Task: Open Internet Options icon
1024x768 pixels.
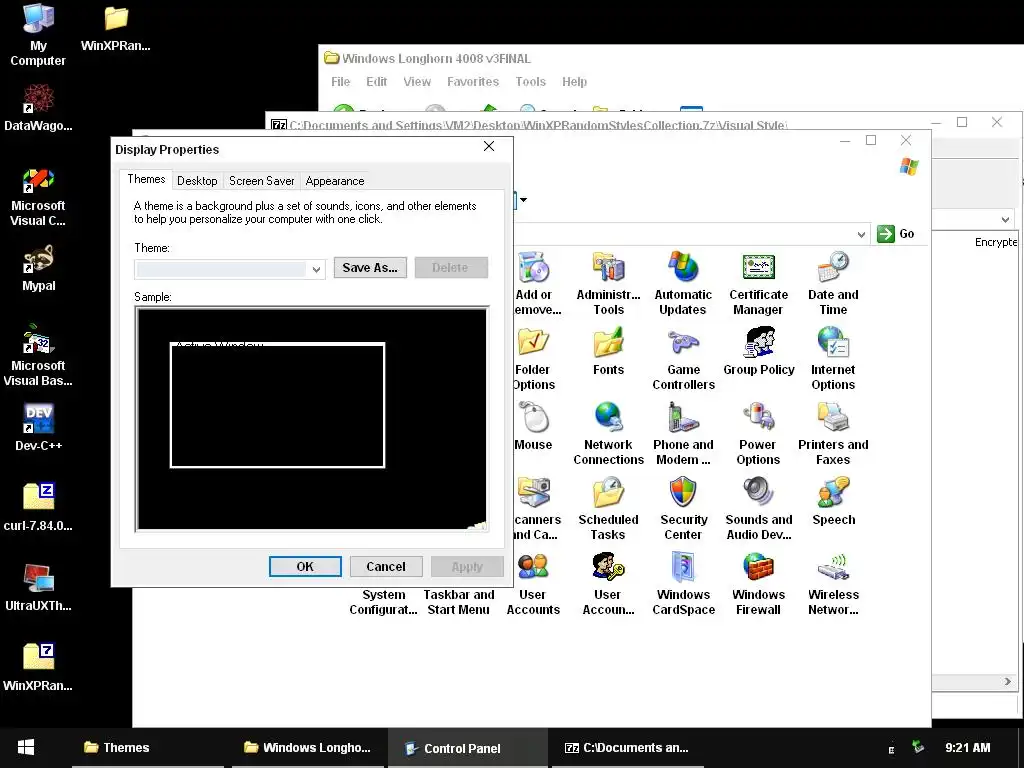Action: [833, 358]
